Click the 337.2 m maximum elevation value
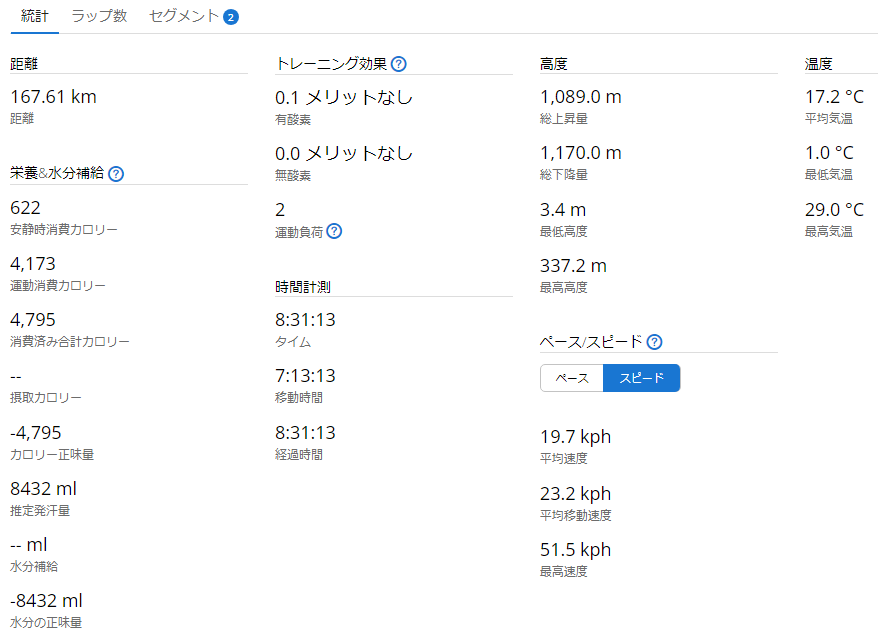Image resolution: width=878 pixels, height=643 pixels. 573,266
